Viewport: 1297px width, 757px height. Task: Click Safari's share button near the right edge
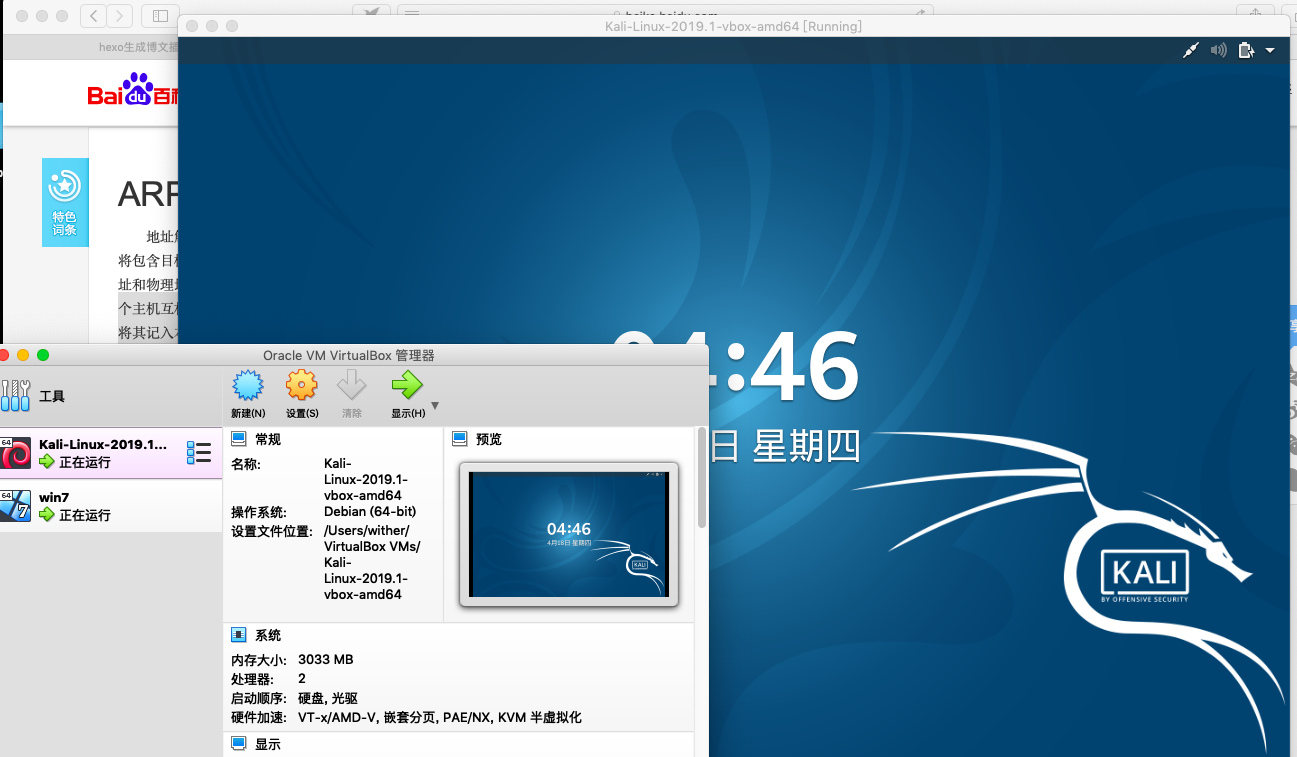click(x=1254, y=15)
